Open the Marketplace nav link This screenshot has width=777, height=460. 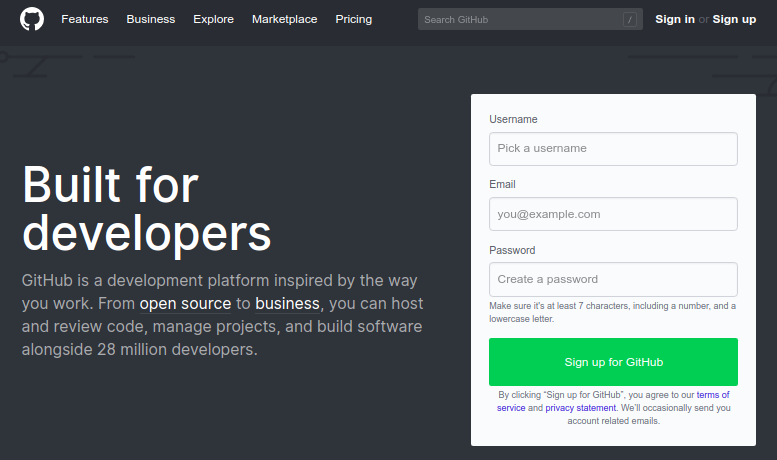point(284,19)
